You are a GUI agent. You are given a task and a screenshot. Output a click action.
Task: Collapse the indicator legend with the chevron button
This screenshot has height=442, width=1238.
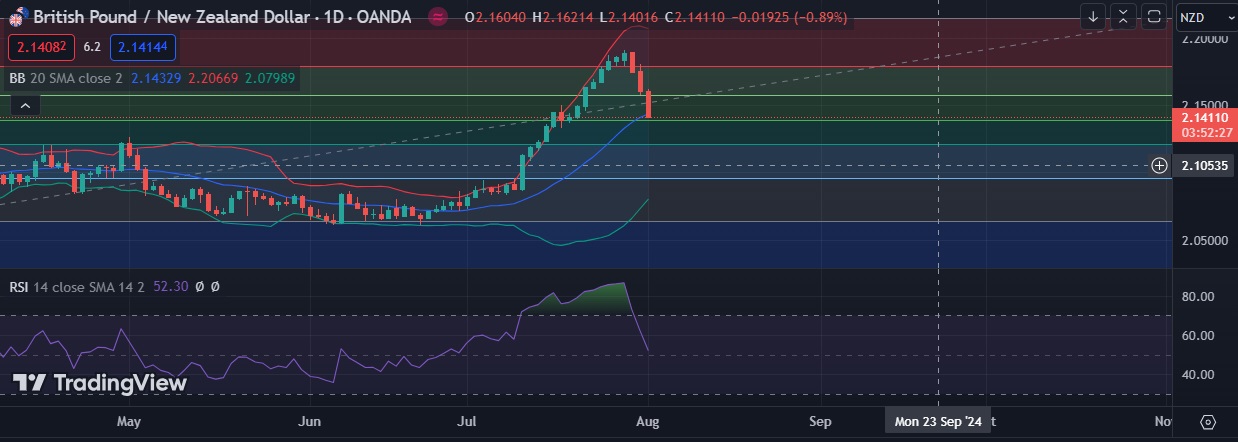tap(25, 105)
